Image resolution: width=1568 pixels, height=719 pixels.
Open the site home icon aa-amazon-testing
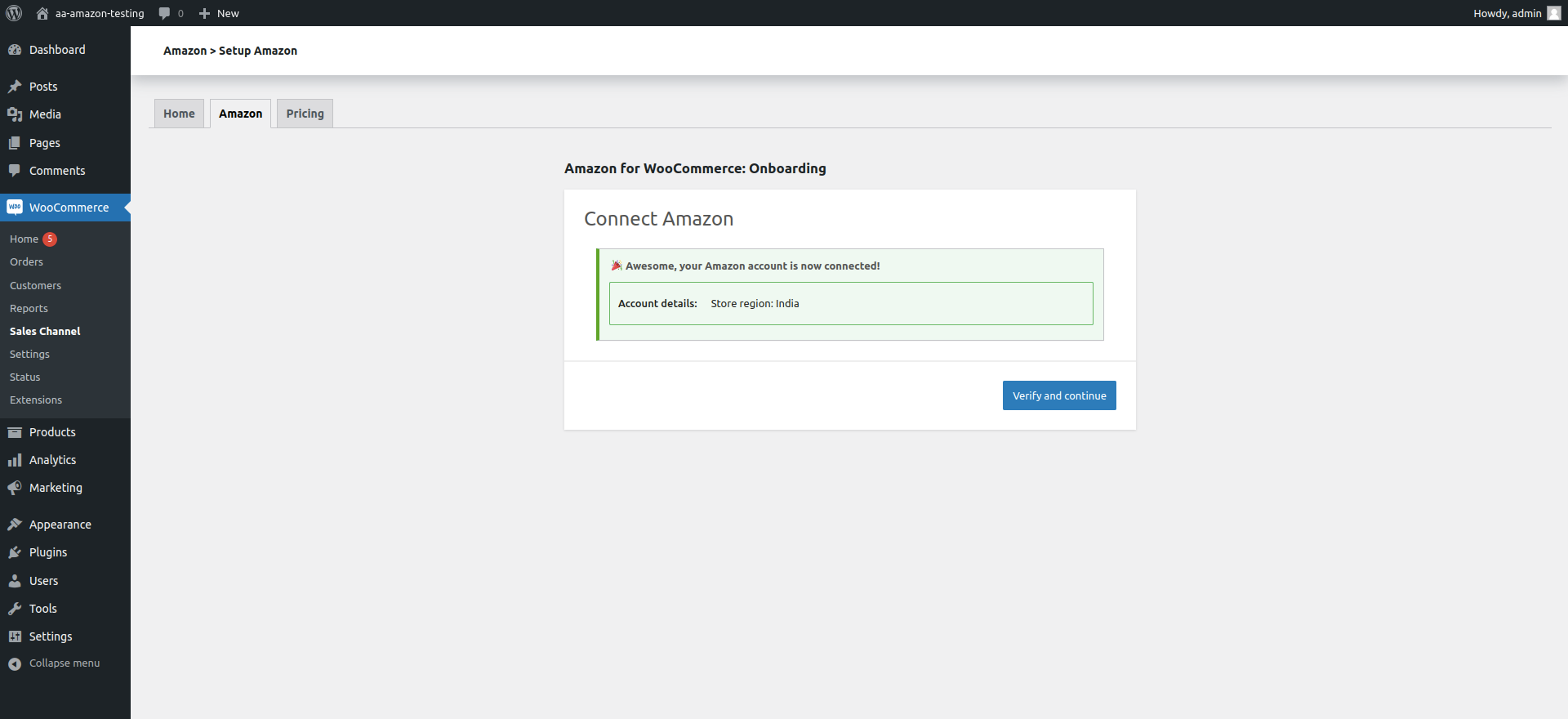[x=42, y=13]
